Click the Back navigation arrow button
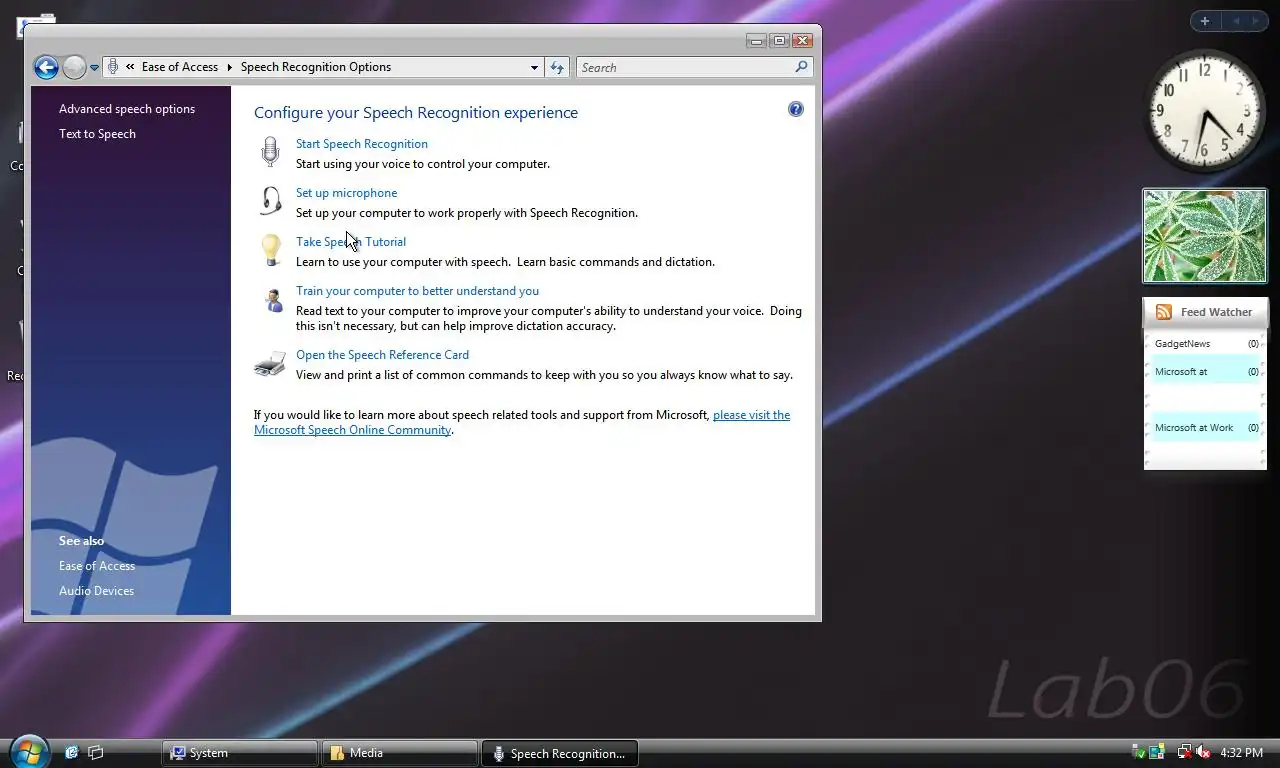1280x768 pixels. [46, 67]
